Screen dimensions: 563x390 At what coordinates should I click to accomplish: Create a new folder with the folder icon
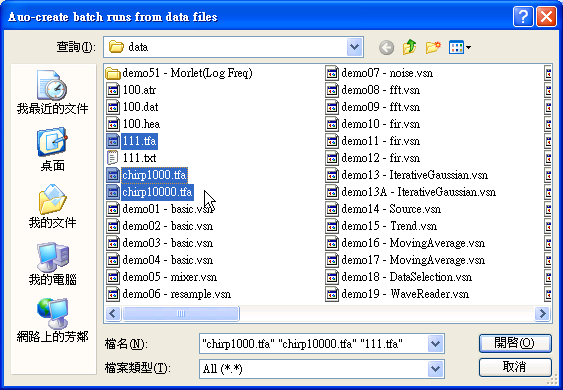click(x=433, y=47)
